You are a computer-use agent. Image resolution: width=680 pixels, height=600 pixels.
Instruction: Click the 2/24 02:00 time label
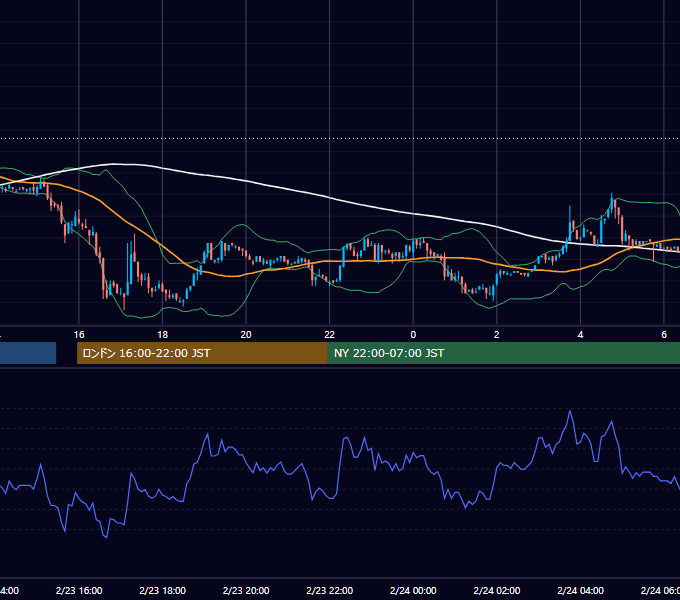(x=497, y=590)
